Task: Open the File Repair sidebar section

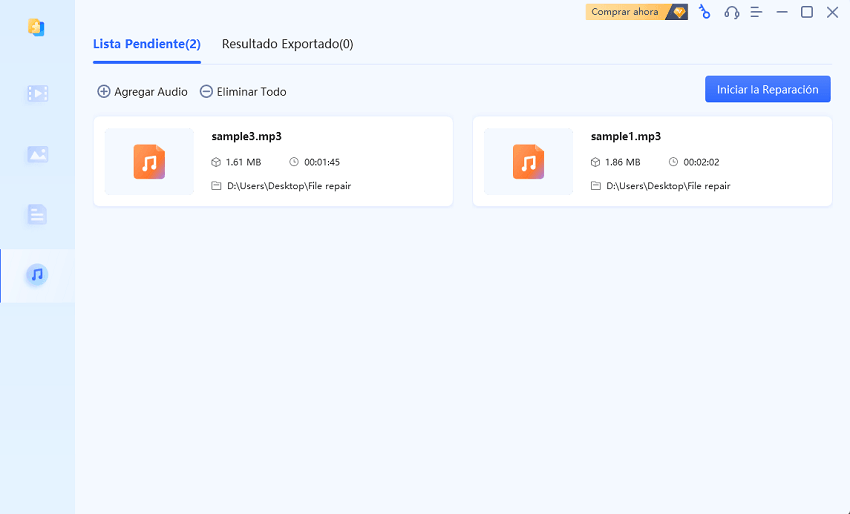Action: click(x=37, y=214)
